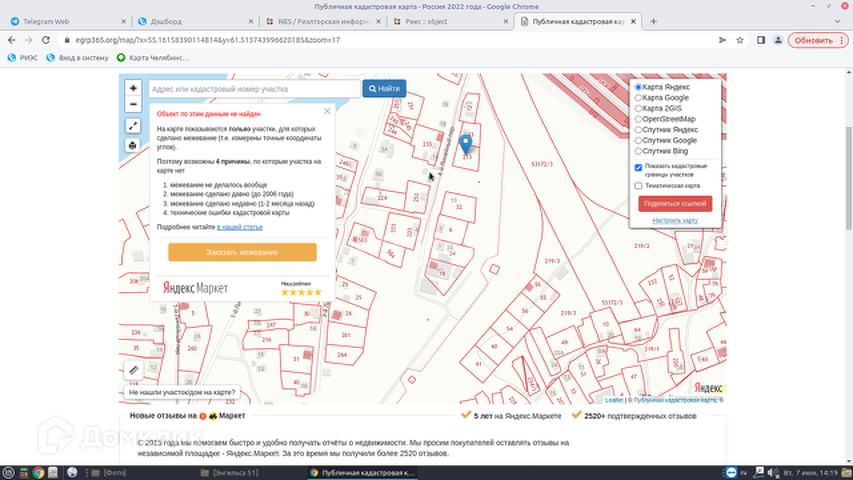The height and width of the screenshot is (480, 853).
Task: Focus the address or cadastral number field
Action: click(254, 89)
